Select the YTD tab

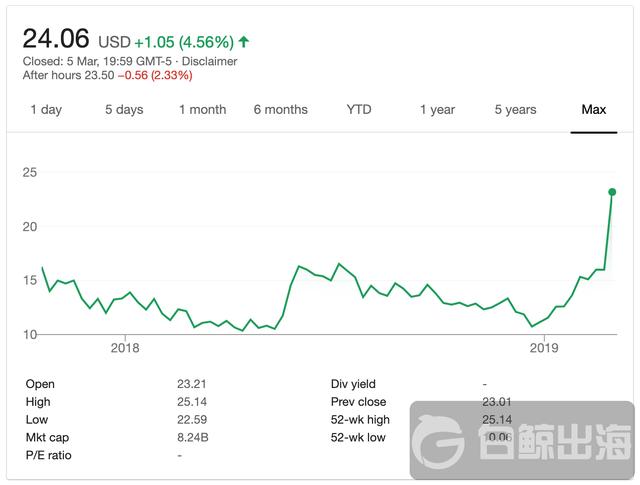click(x=359, y=110)
